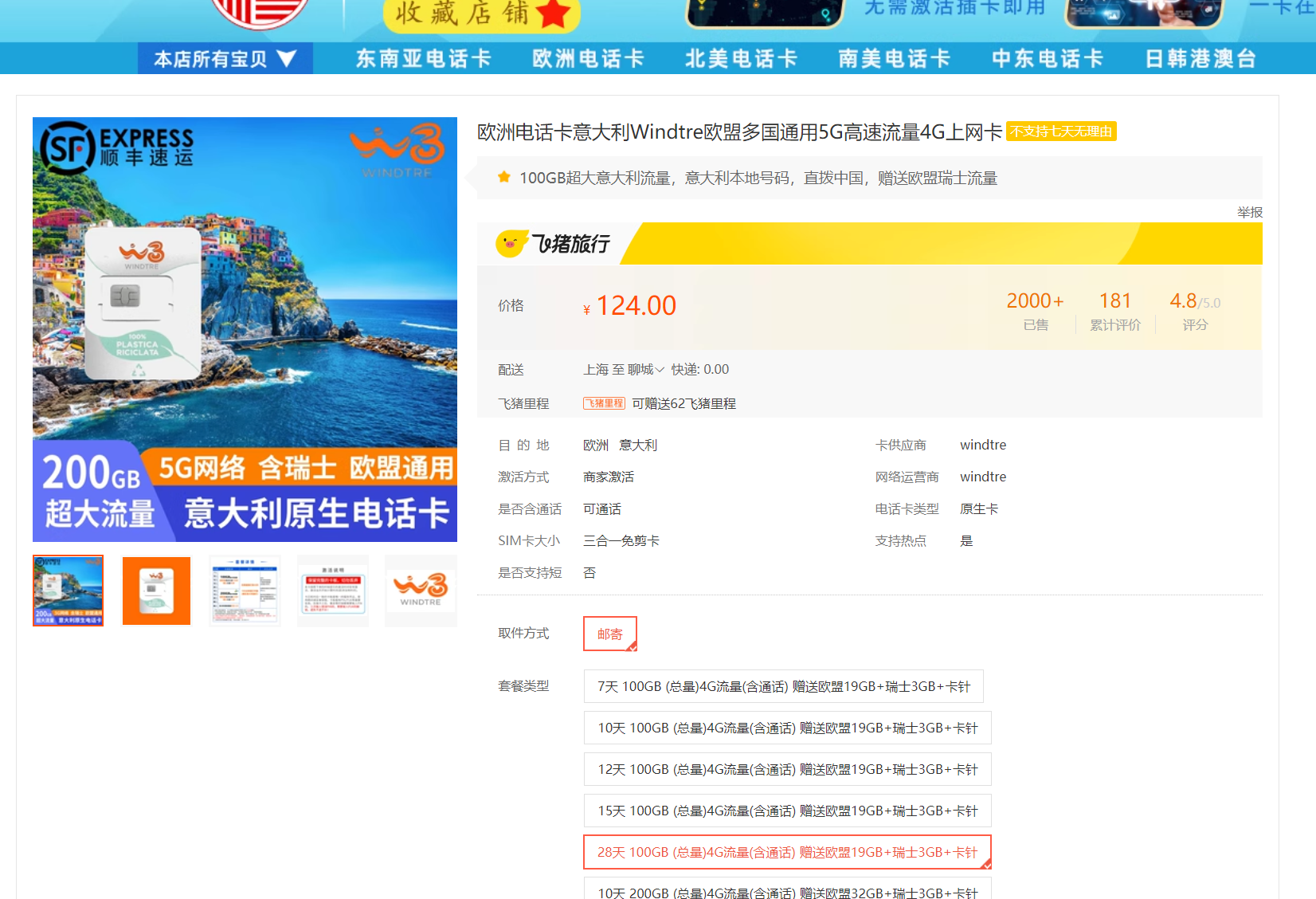View the main product image of the SIM card
Image resolution: width=1316 pixels, height=899 pixels.
(245, 329)
